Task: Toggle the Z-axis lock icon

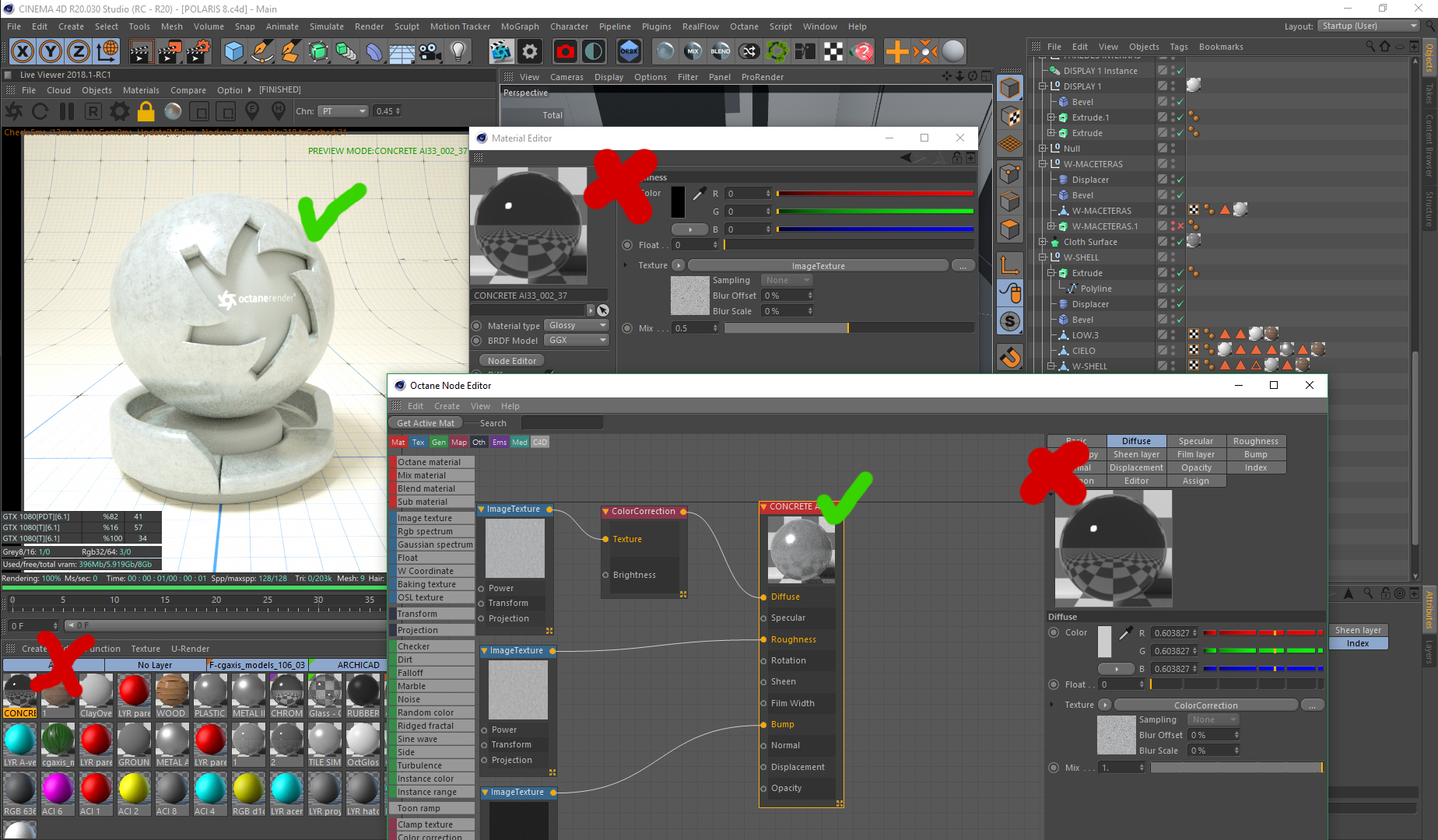Action: click(x=79, y=52)
